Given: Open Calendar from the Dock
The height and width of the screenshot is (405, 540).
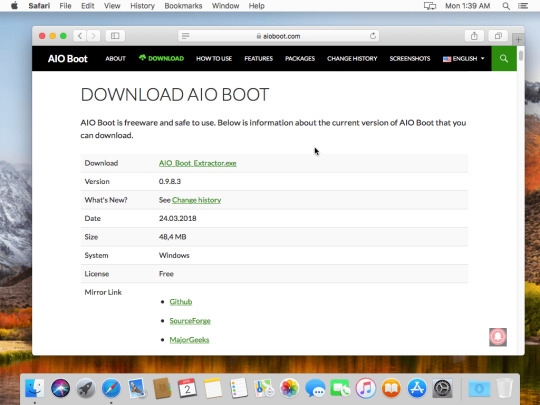Looking at the screenshot, I should pyautogui.click(x=187, y=388).
